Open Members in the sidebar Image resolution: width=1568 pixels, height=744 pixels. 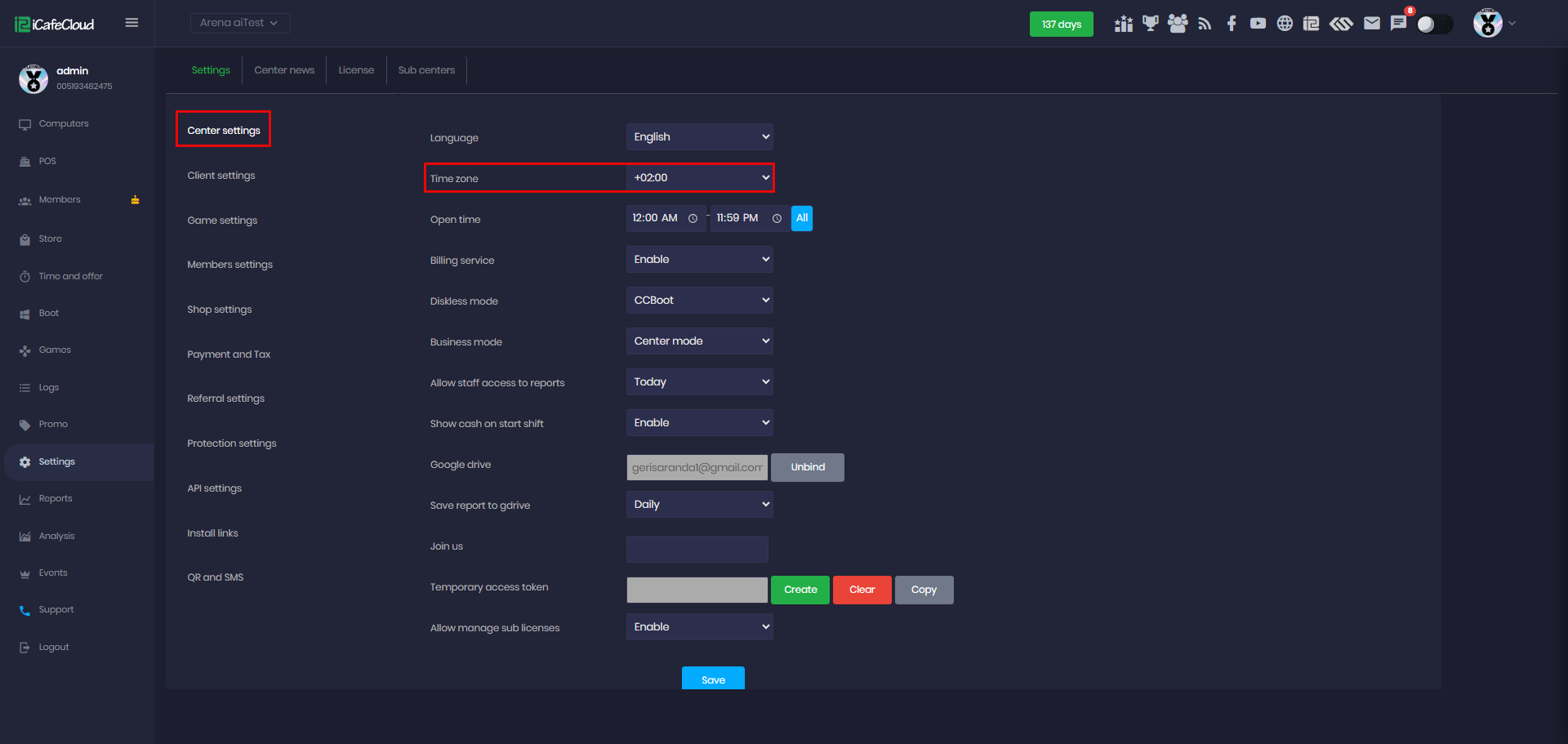tap(60, 200)
